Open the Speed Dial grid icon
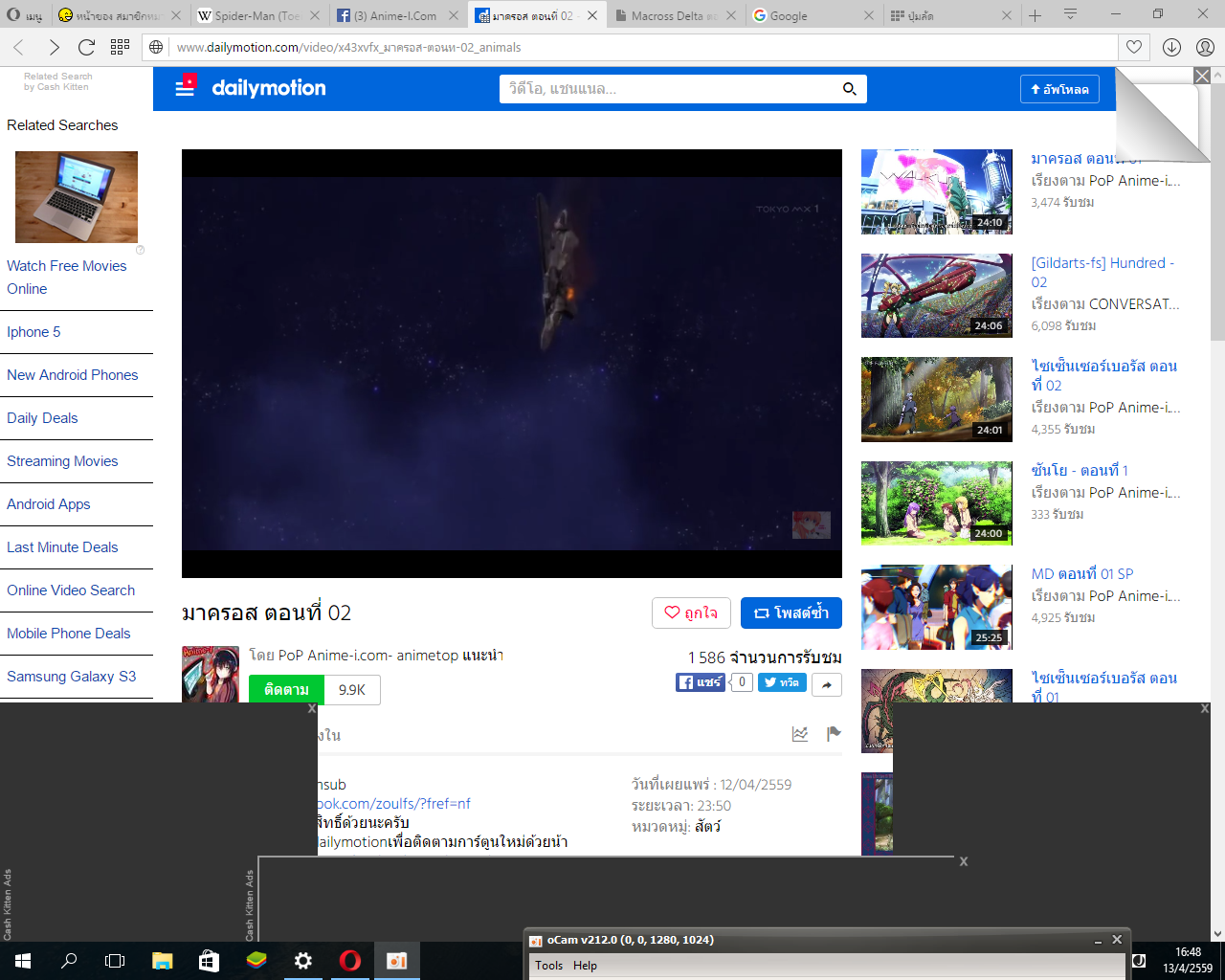Screen dimensions: 1225x980 [x=120, y=47]
